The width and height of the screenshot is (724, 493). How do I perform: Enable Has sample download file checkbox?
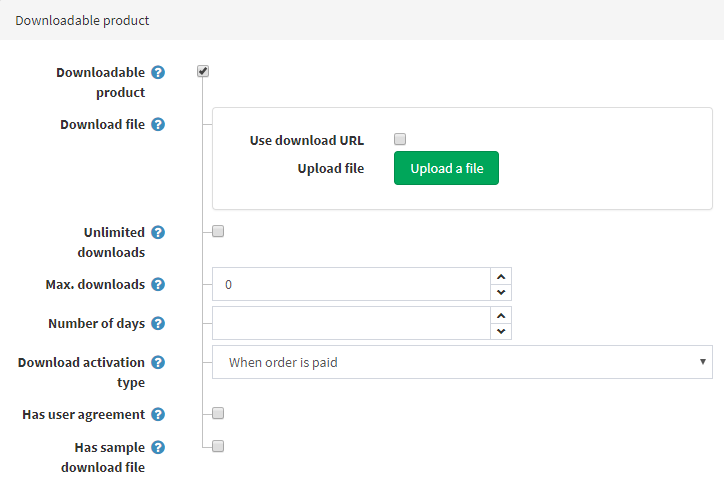point(218,447)
